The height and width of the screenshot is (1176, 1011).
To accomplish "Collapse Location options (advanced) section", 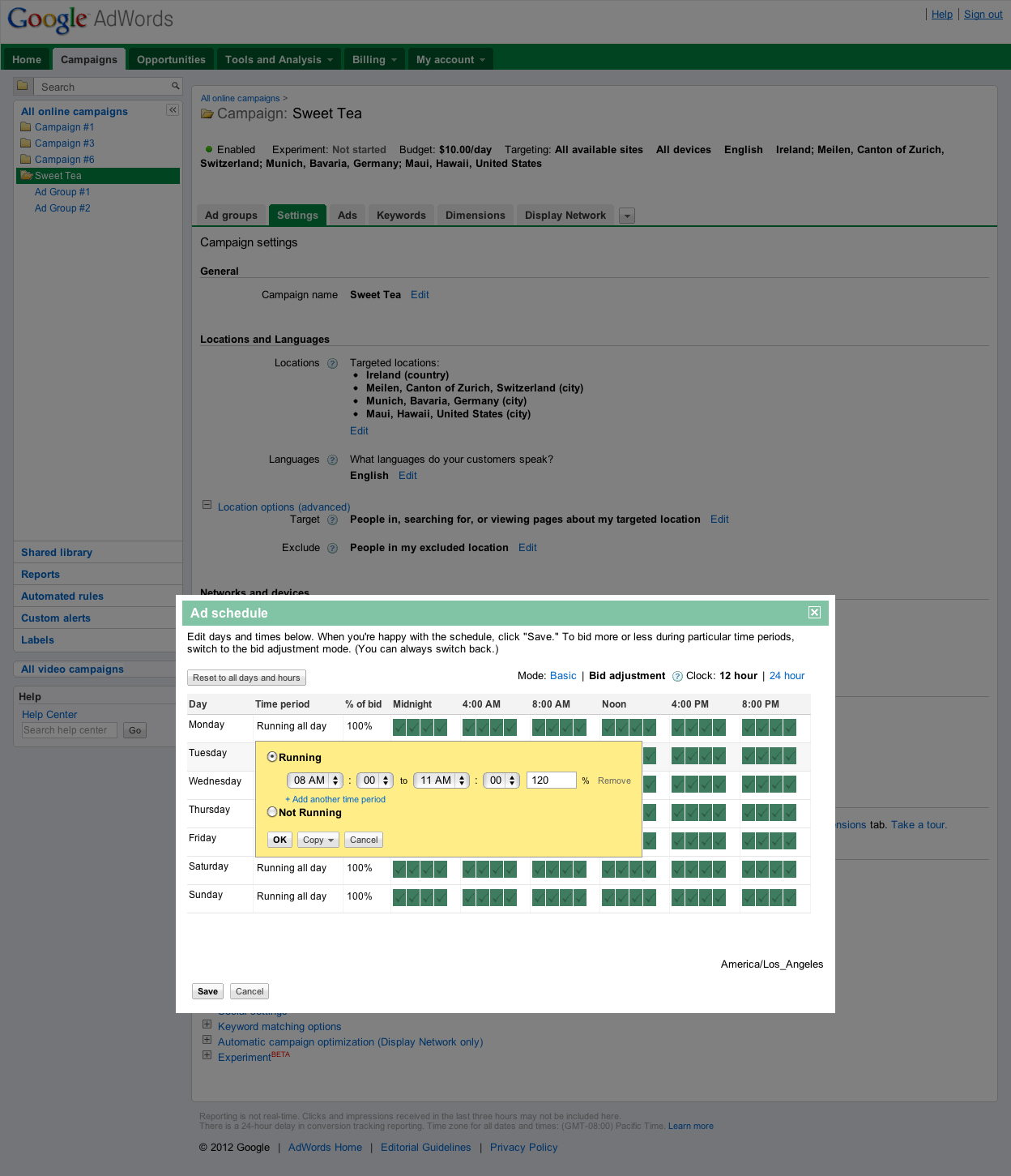I will click(207, 505).
